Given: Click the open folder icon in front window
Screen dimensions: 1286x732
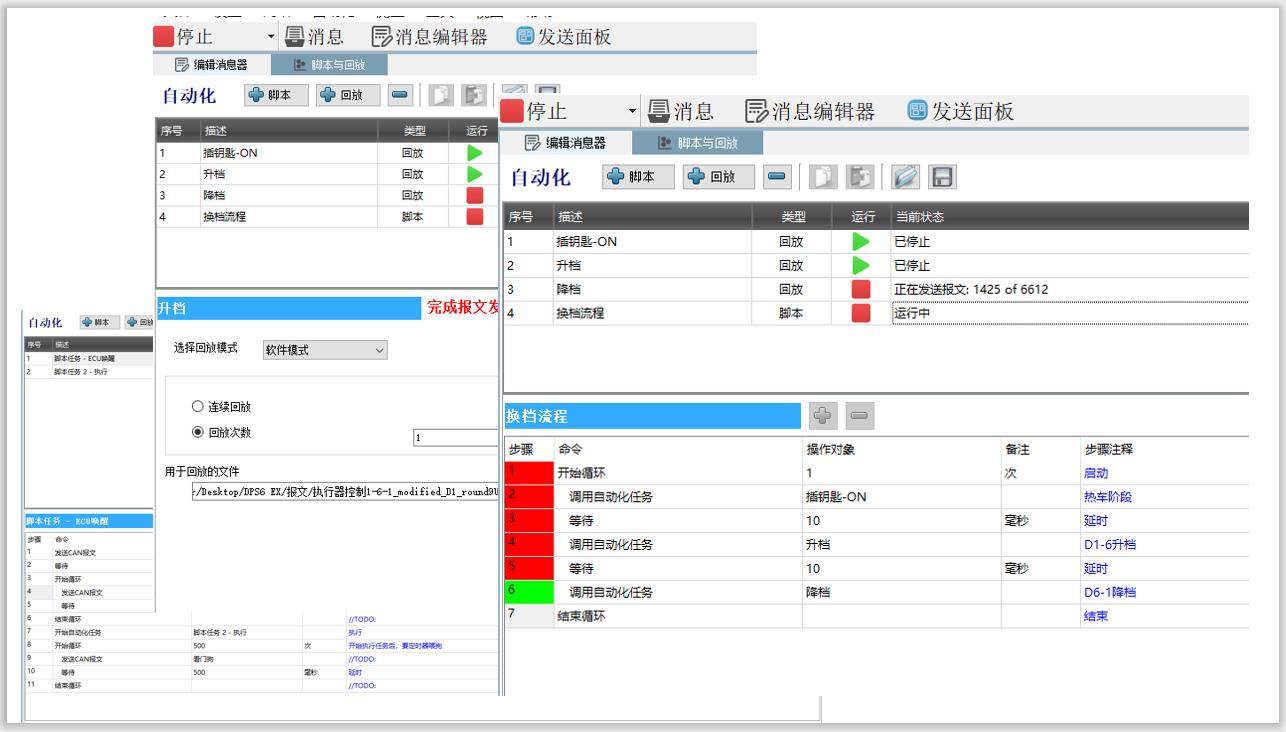Looking at the screenshot, I should pyautogui.click(x=906, y=177).
